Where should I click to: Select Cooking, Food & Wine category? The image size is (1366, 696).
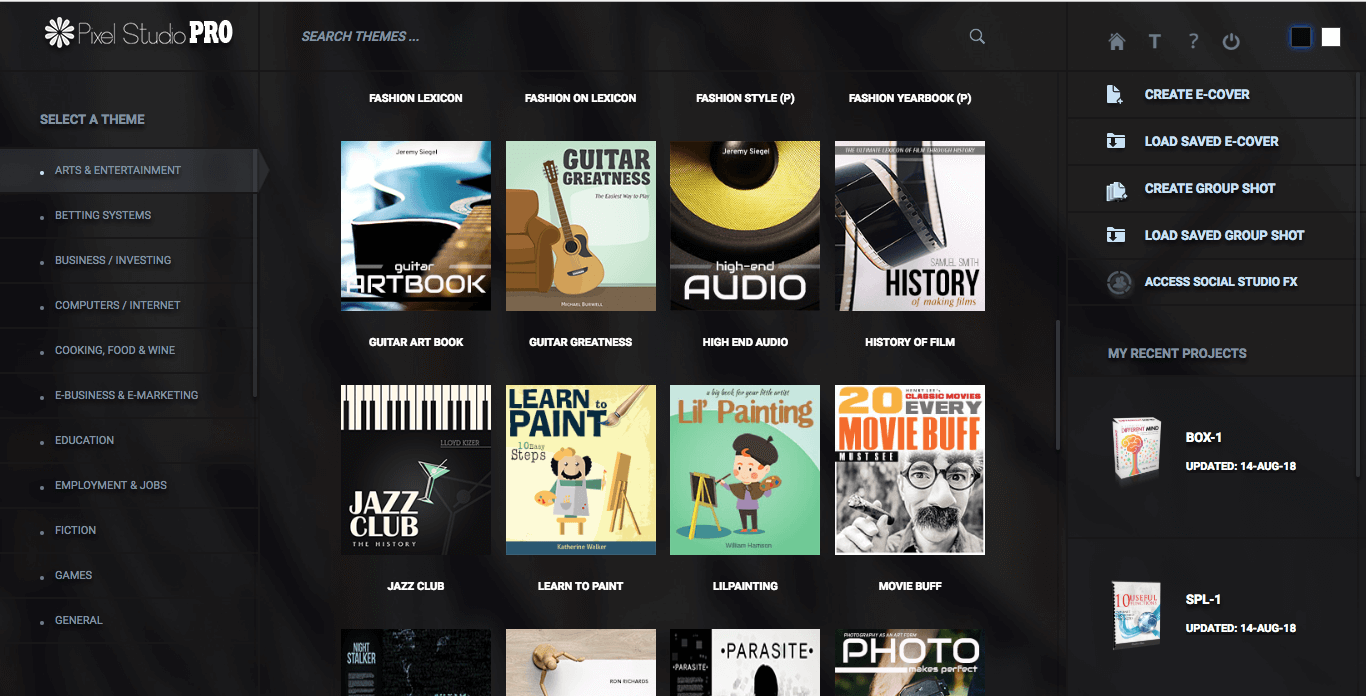pos(128,350)
